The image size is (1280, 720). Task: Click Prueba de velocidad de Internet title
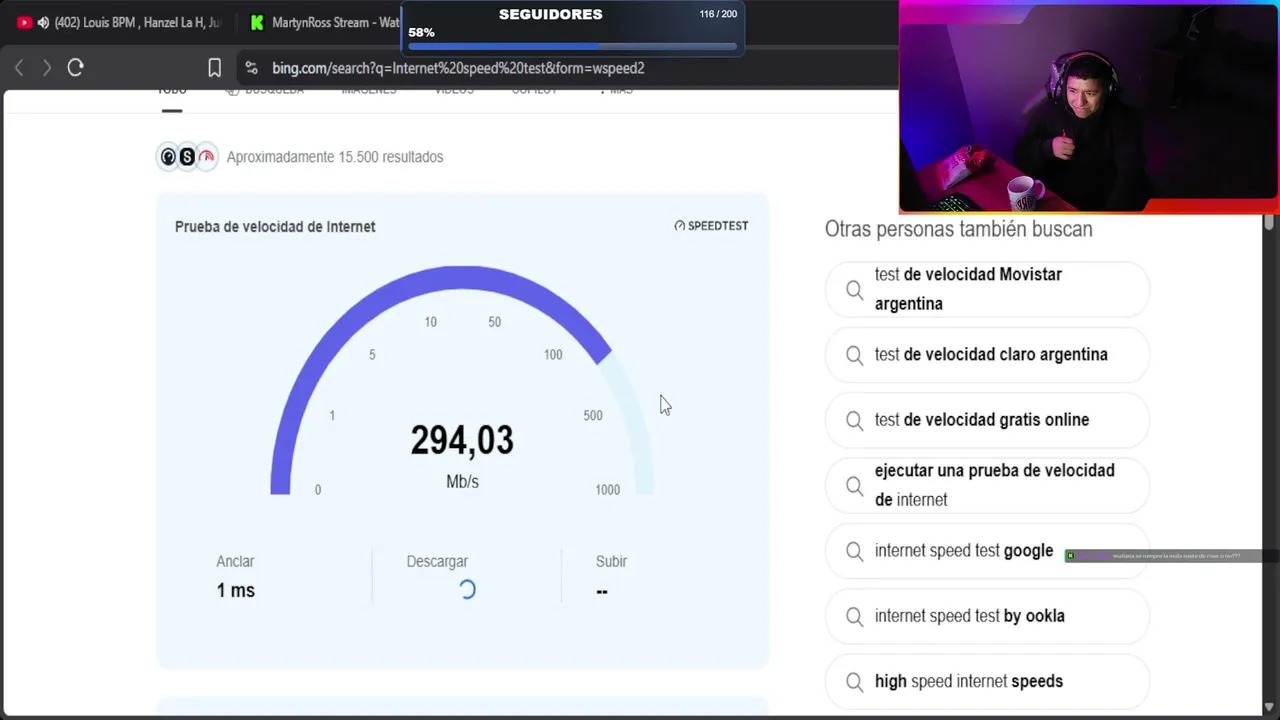(x=275, y=227)
